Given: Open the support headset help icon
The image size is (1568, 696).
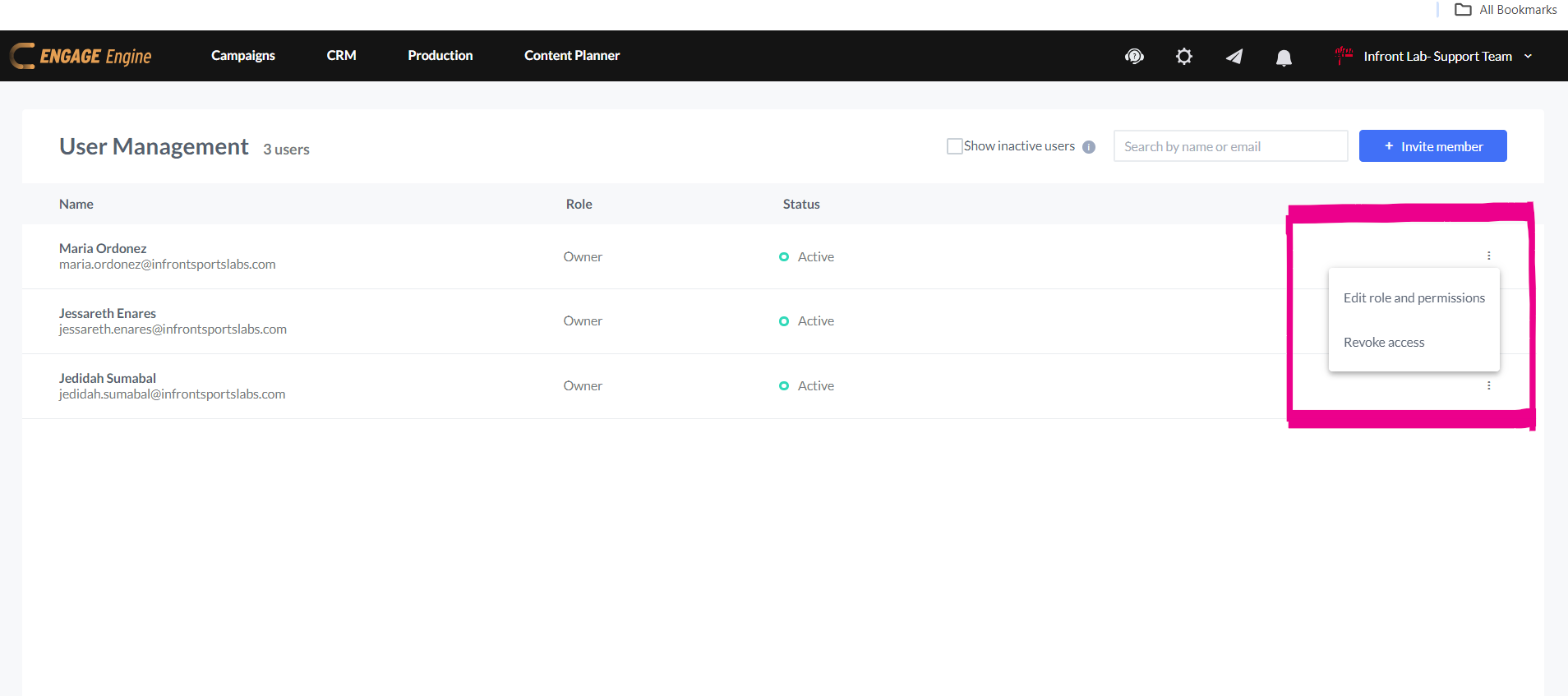Looking at the screenshot, I should 1134,57.
